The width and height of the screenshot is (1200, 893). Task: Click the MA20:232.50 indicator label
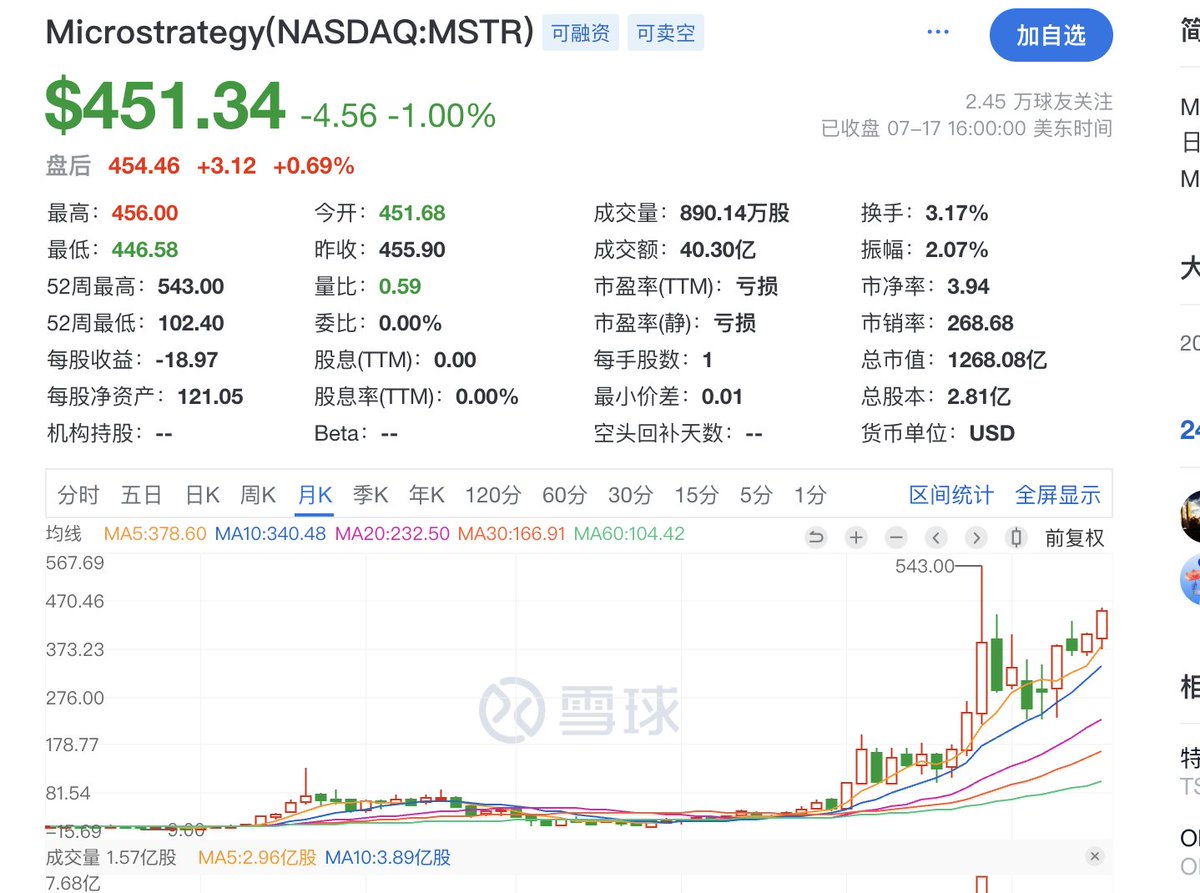point(392,534)
